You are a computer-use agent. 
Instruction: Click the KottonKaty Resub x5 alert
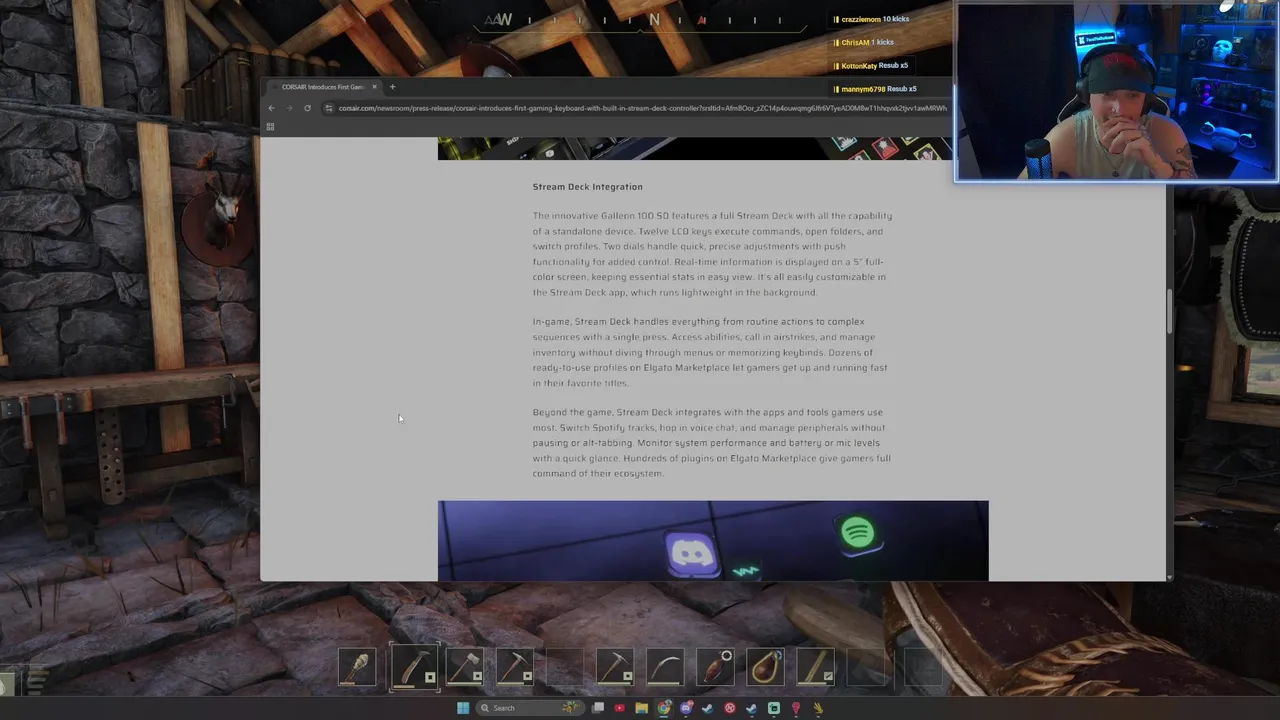871,66
